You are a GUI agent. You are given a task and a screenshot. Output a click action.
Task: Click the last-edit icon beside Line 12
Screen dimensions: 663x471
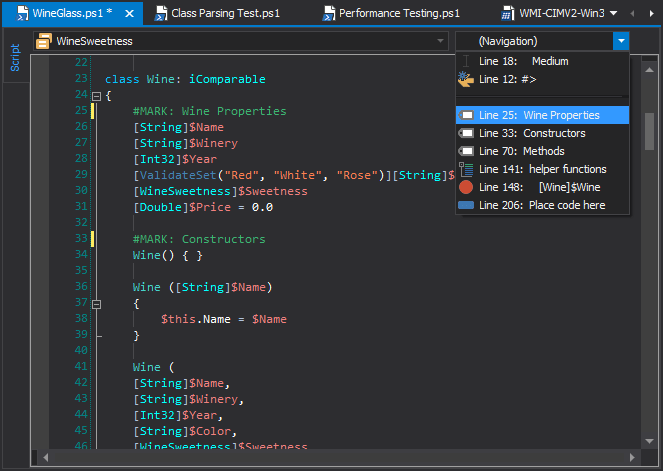[466, 79]
